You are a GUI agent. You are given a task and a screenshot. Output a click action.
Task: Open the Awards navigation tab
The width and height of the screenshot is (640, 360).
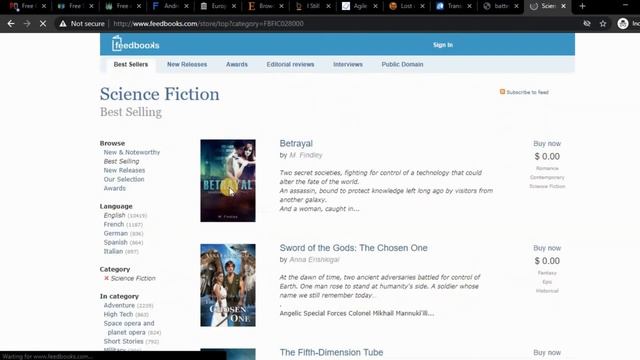(x=237, y=64)
